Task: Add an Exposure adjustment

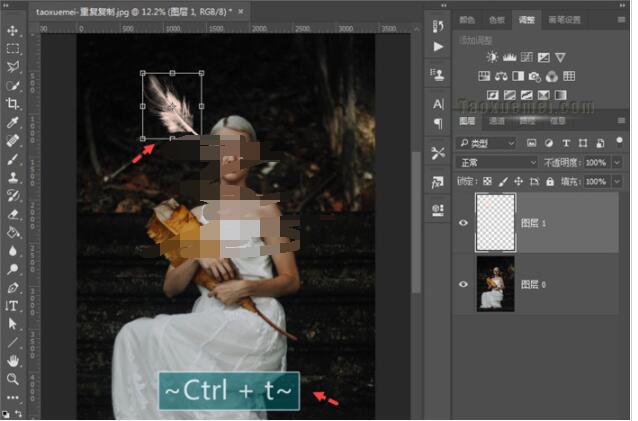Action: (x=544, y=57)
